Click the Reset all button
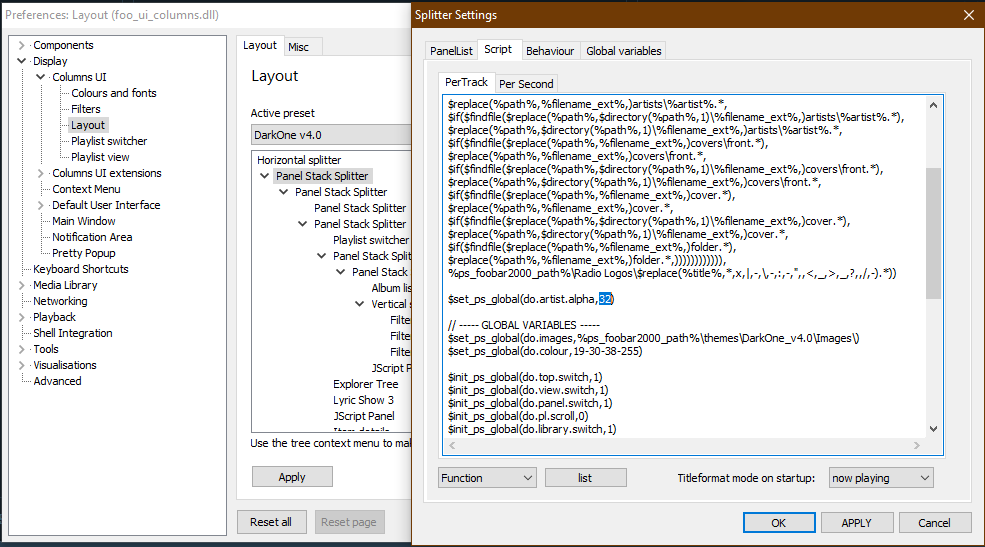Image resolution: width=985 pixels, height=547 pixels. [271, 522]
